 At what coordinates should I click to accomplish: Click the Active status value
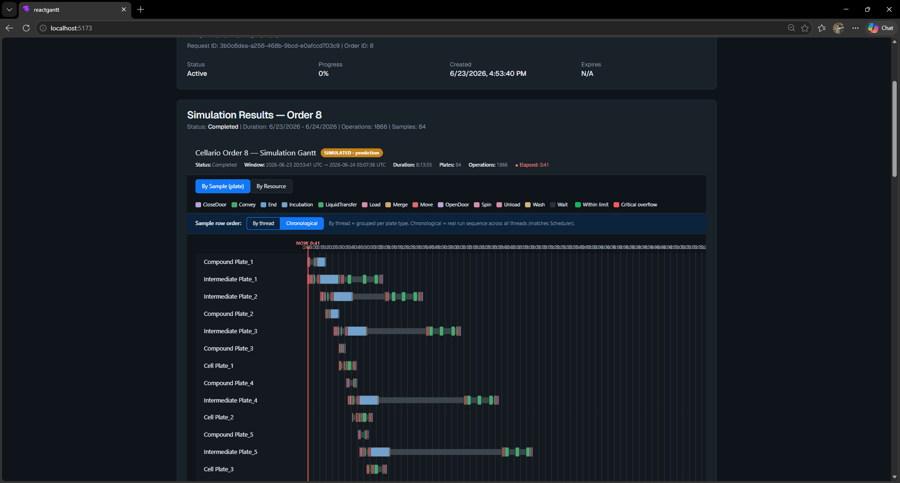tap(197, 74)
